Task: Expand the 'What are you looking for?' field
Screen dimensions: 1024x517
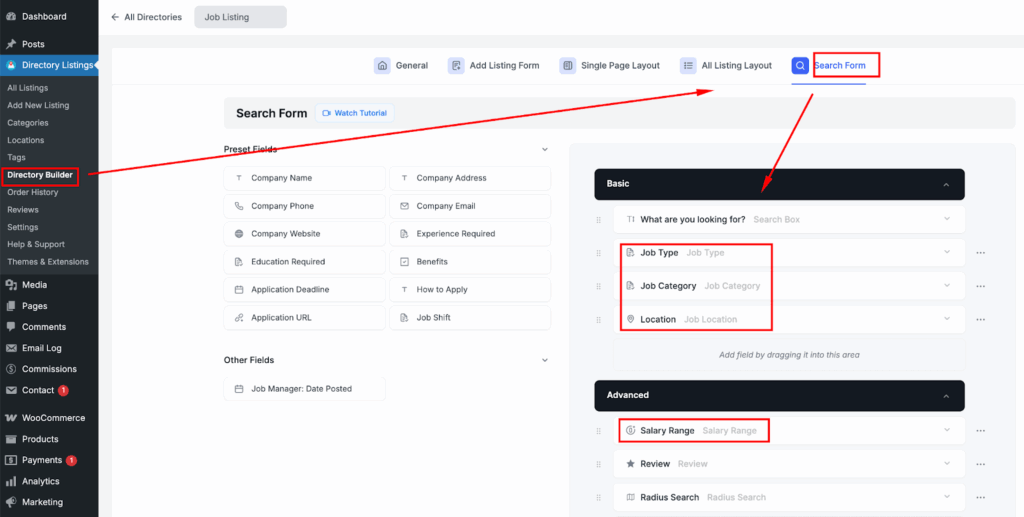Action: 946,219
